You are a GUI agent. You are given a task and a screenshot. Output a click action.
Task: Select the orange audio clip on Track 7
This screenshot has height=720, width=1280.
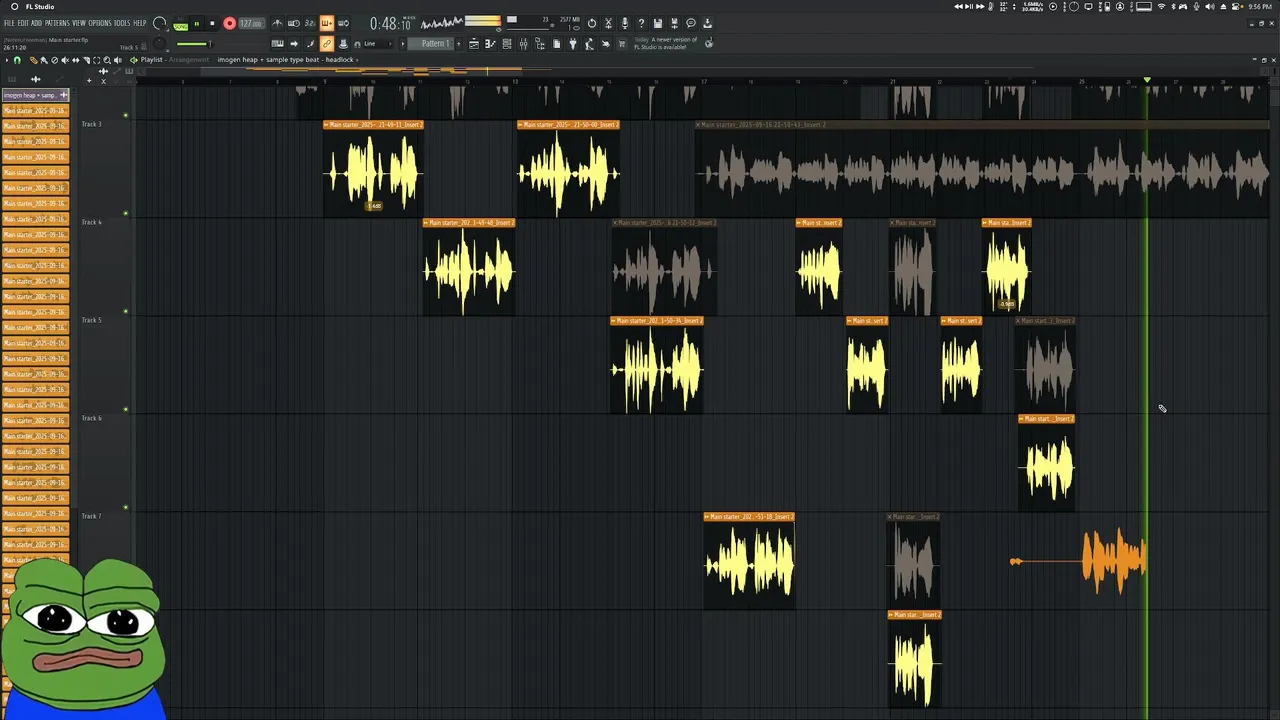(1080, 561)
